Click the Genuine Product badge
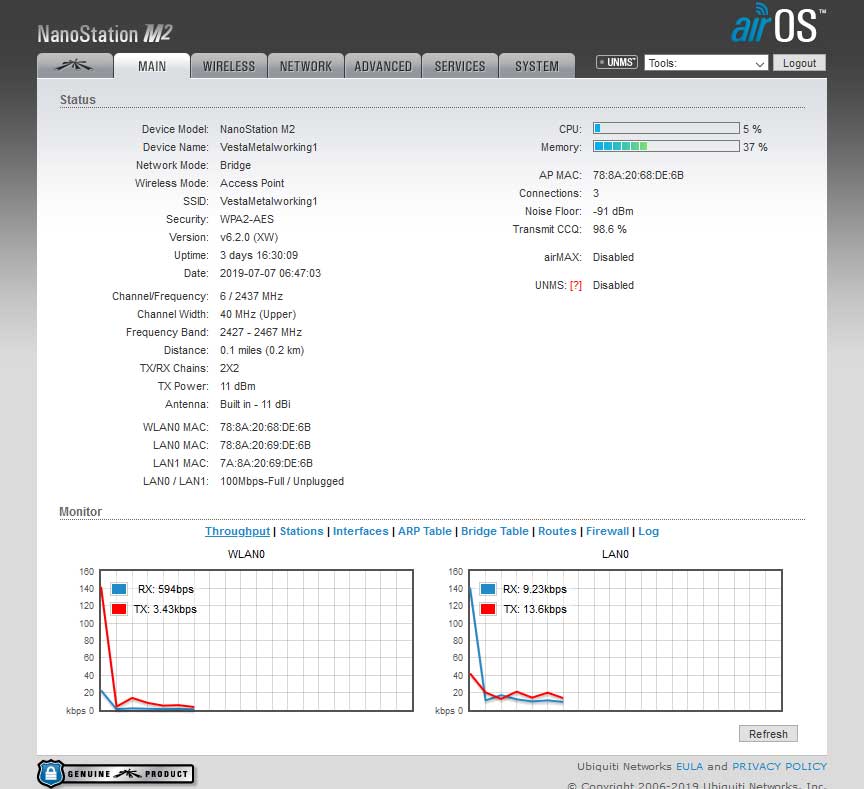864x789 pixels. [116, 774]
